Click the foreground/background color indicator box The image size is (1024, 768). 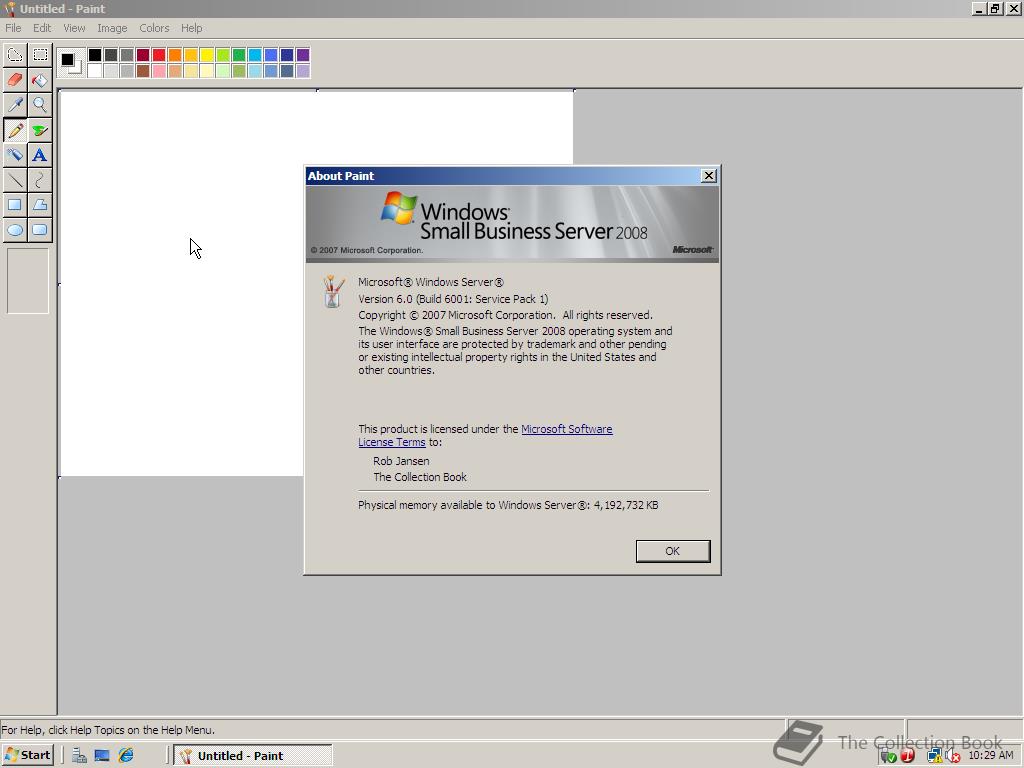click(x=71, y=63)
